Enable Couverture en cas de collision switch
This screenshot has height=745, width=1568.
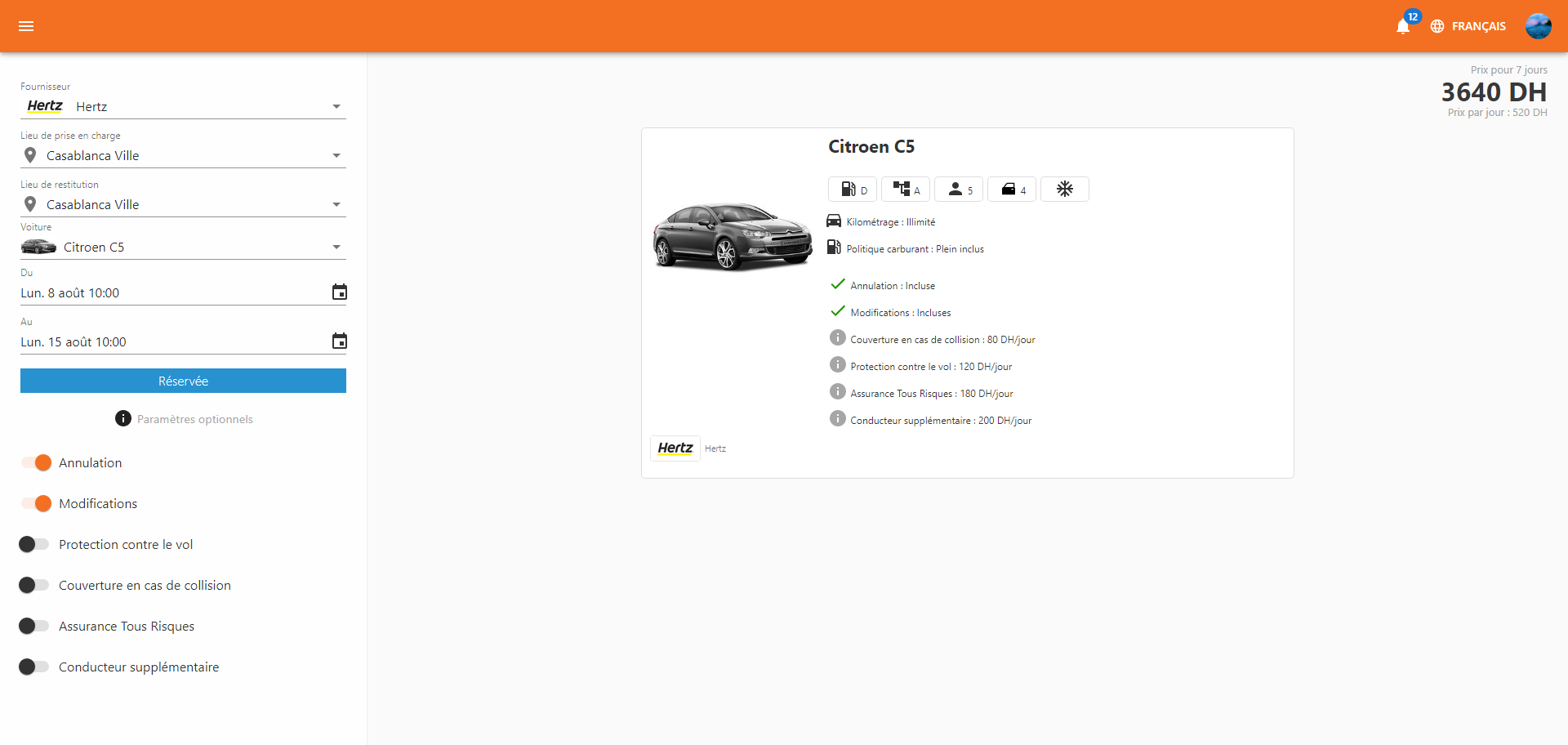[34, 585]
